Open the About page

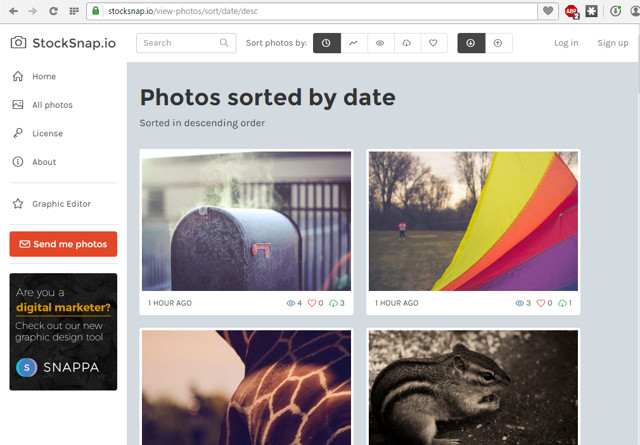point(34,162)
